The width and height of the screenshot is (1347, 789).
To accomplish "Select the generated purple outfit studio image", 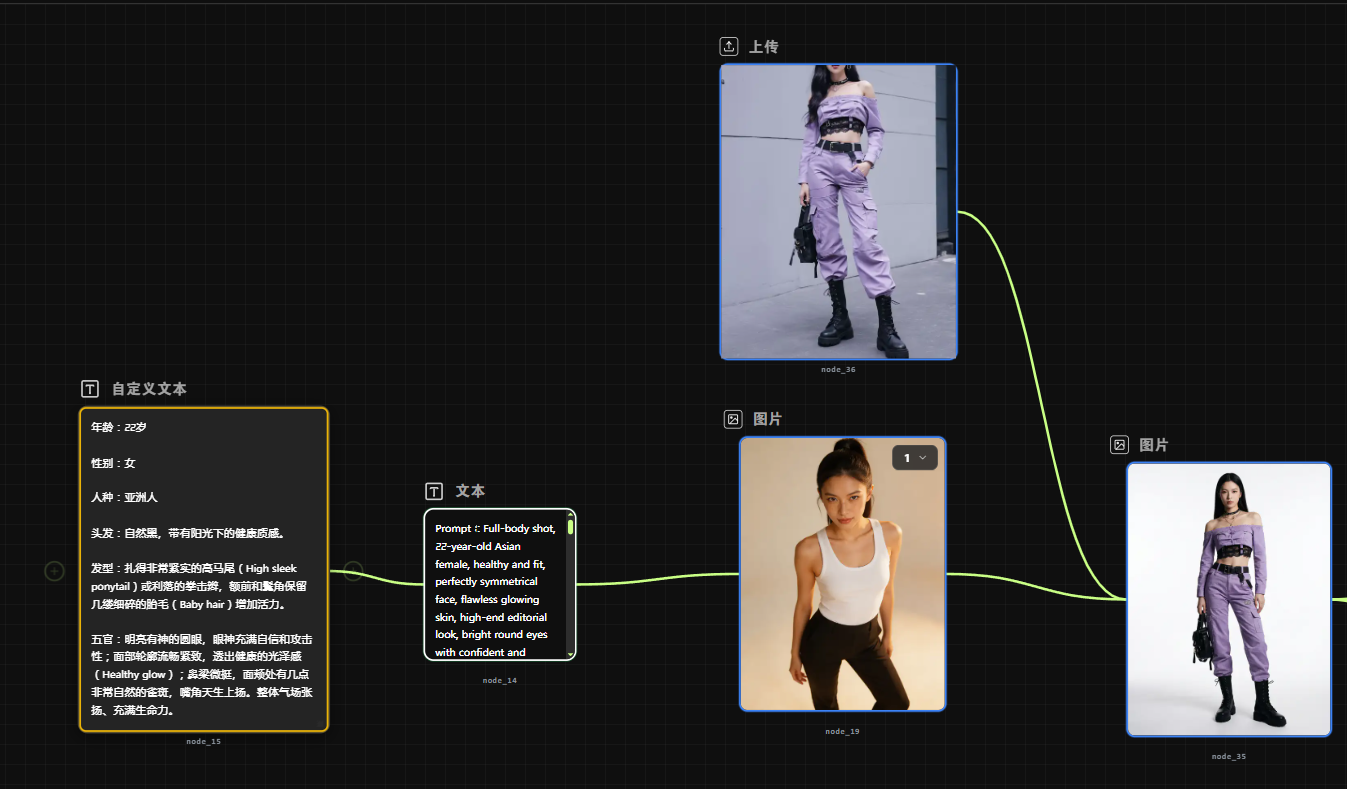I will click(1229, 600).
